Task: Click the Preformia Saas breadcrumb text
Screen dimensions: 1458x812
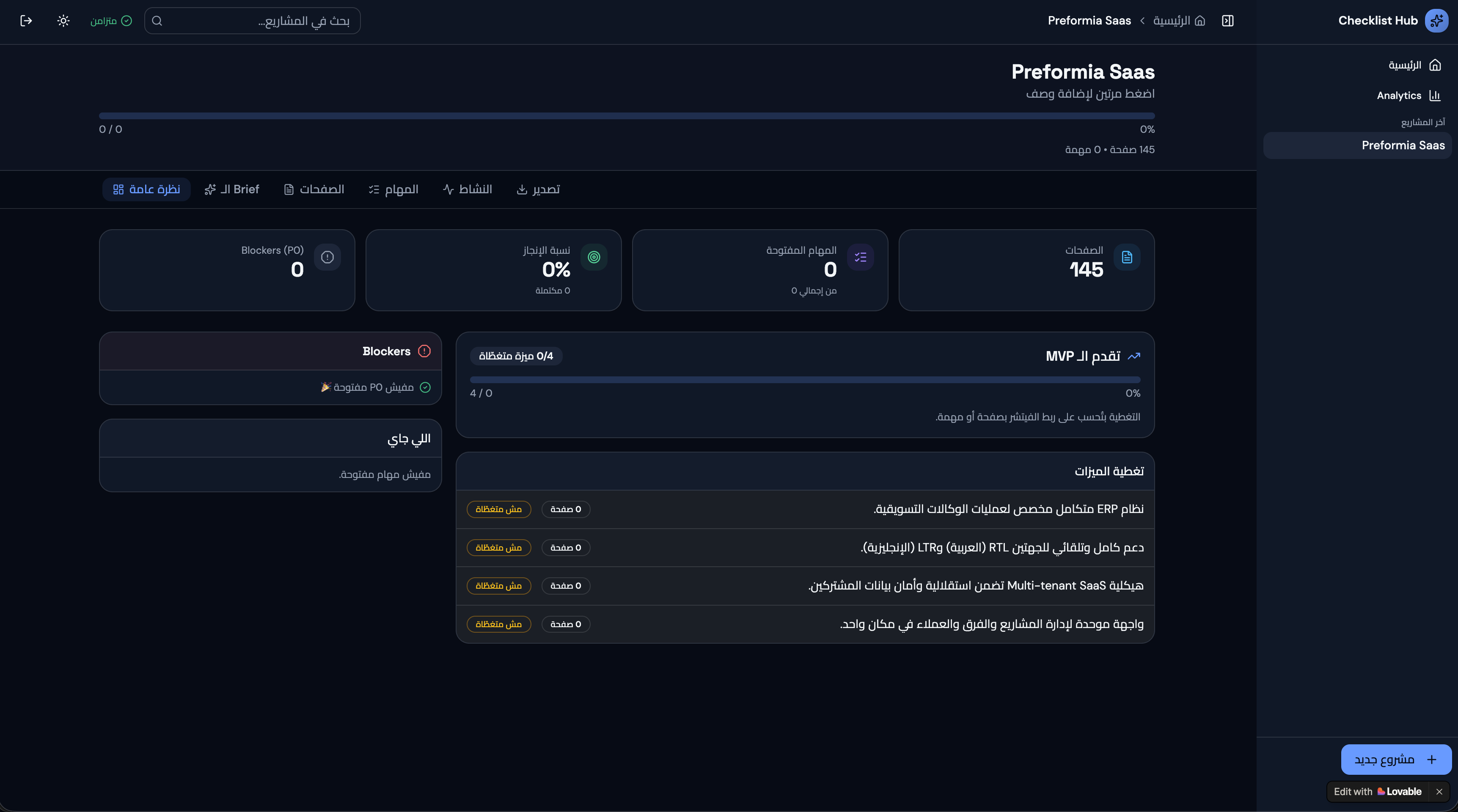Action: click(x=1089, y=21)
